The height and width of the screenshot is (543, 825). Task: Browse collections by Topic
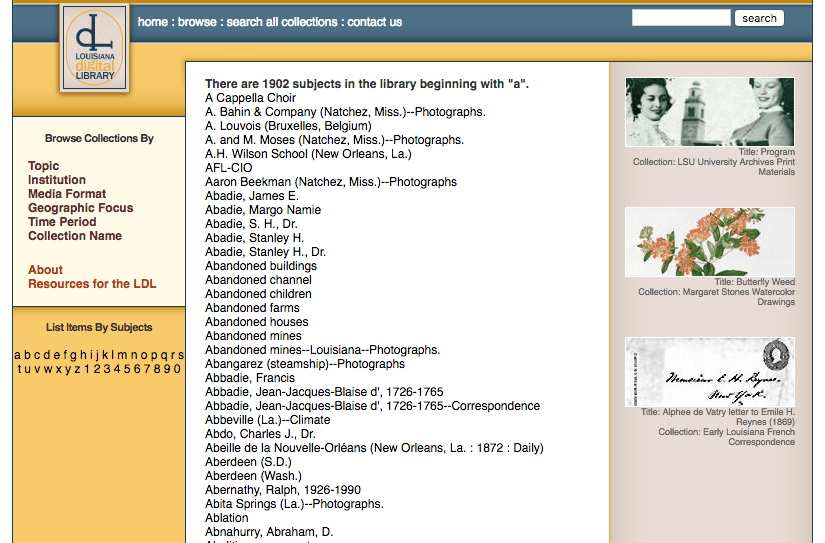click(x=44, y=166)
